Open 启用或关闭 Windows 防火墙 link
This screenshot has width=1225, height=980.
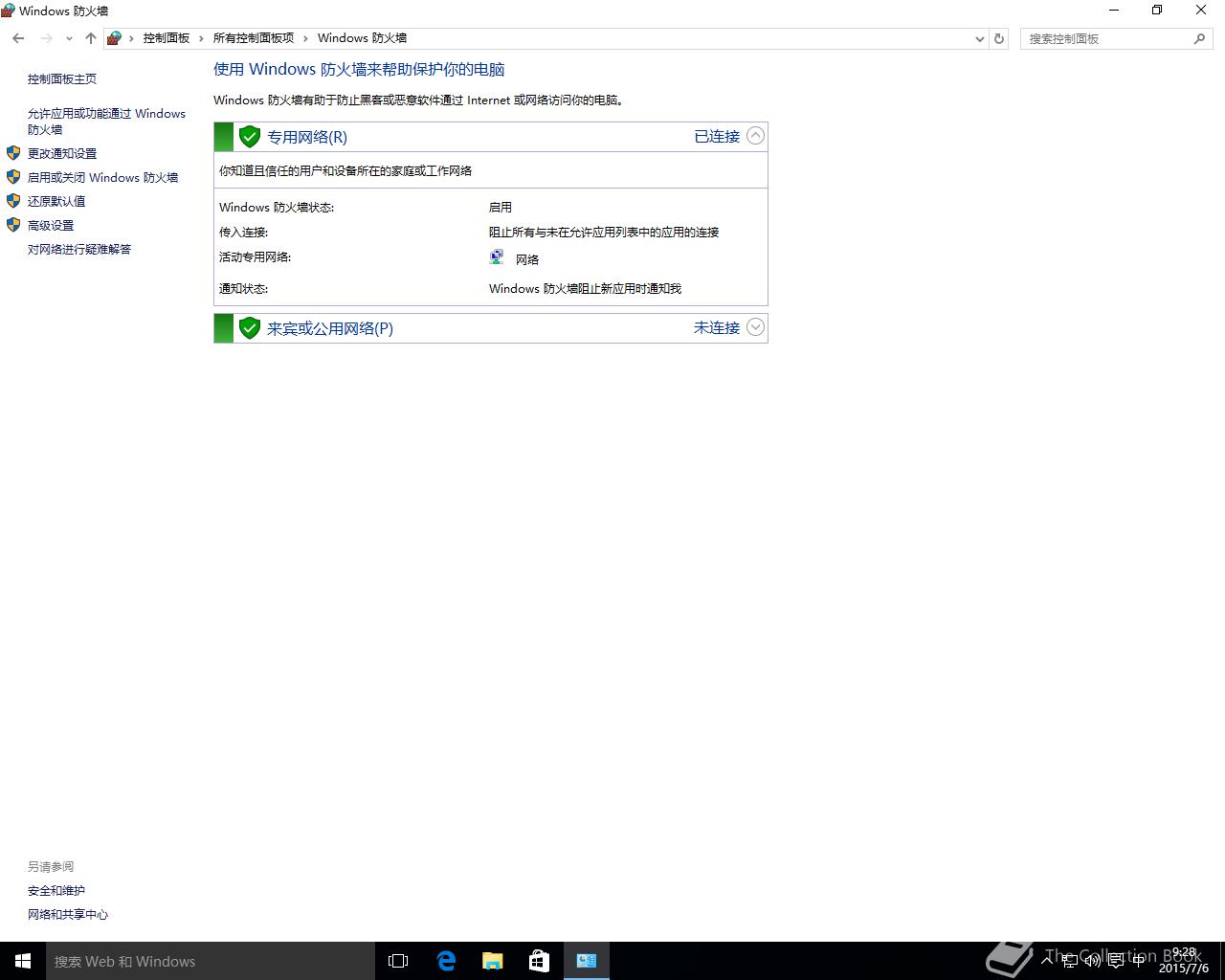point(102,177)
